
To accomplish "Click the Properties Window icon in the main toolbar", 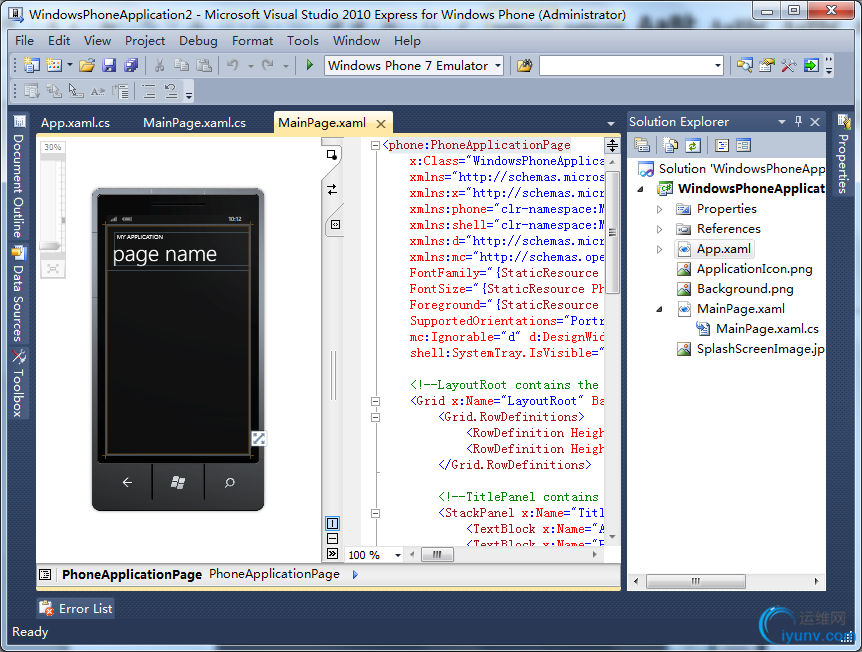I will pyautogui.click(x=767, y=65).
